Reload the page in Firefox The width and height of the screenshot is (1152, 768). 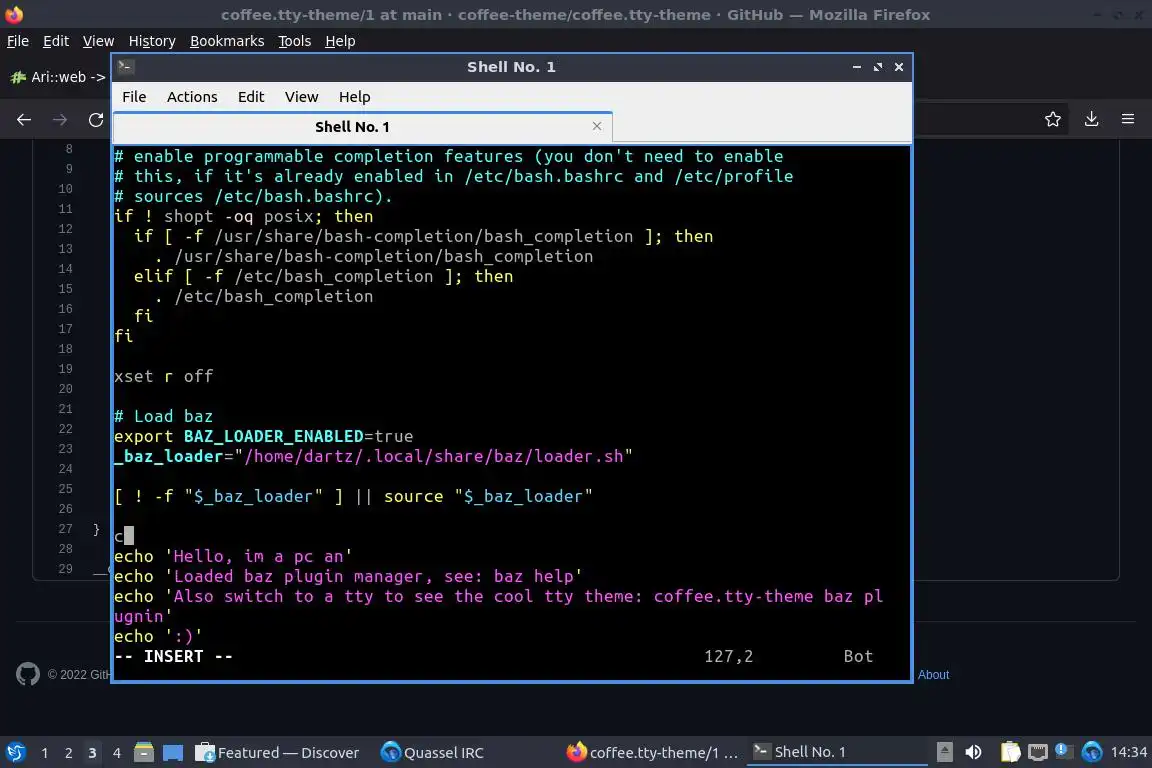pos(96,119)
